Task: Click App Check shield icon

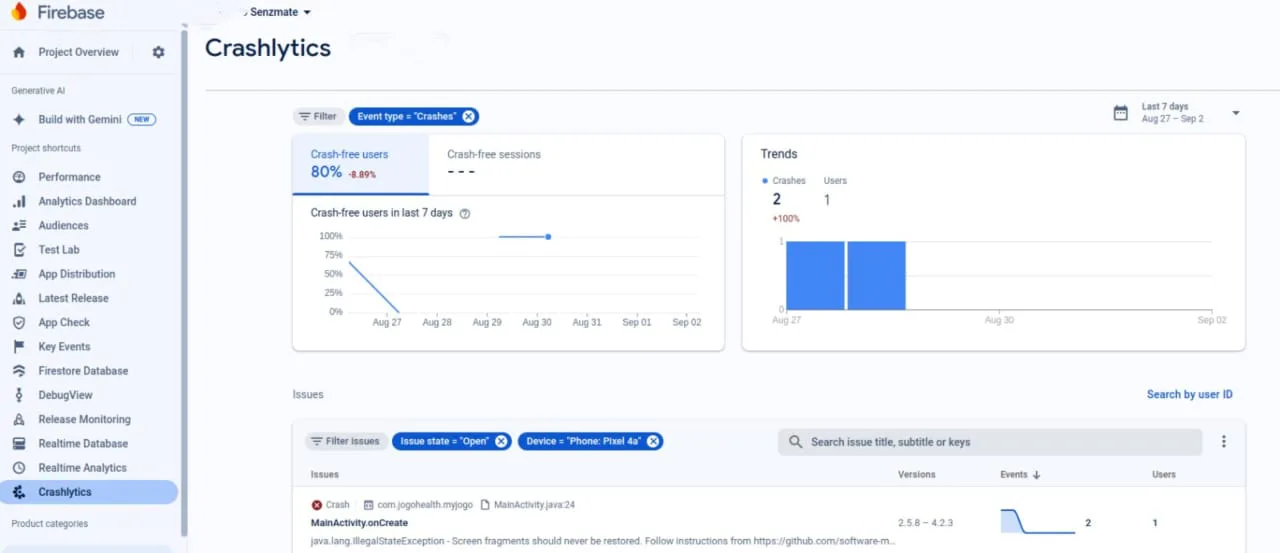Action: pyautogui.click(x=19, y=322)
